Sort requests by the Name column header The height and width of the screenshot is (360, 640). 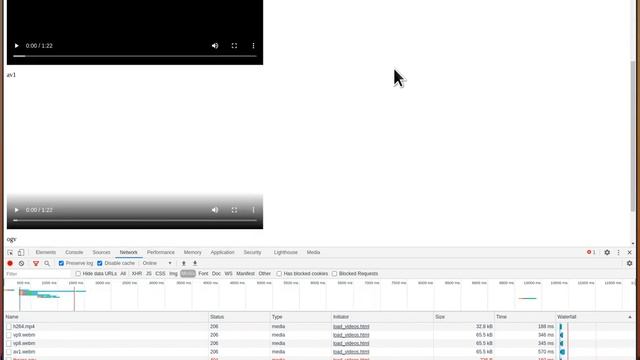click(x=106, y=317)
